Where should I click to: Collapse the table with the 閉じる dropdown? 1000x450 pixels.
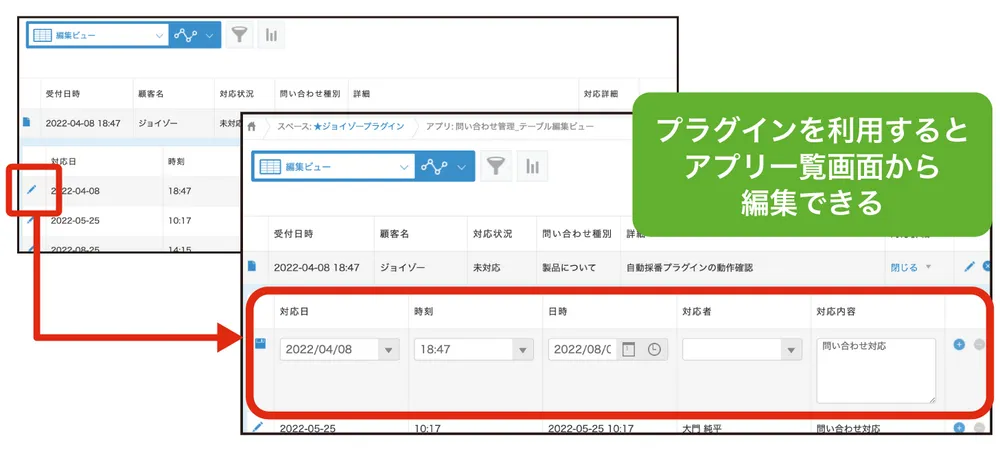pyautogui.click(x=911, y=268)
